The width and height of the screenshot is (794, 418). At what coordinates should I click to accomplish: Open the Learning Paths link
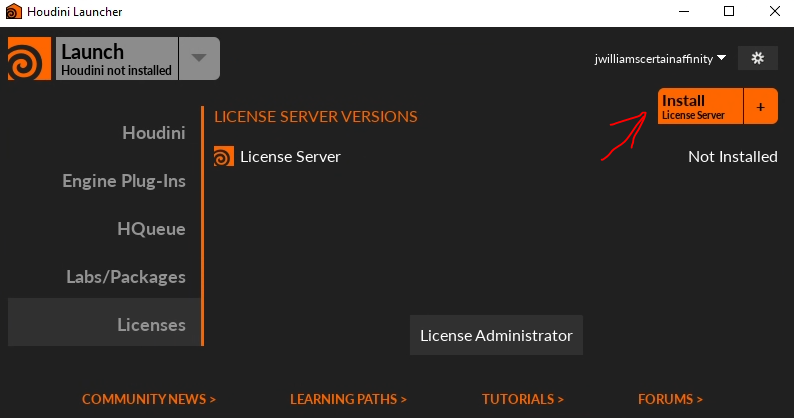(x=348, y=399)
